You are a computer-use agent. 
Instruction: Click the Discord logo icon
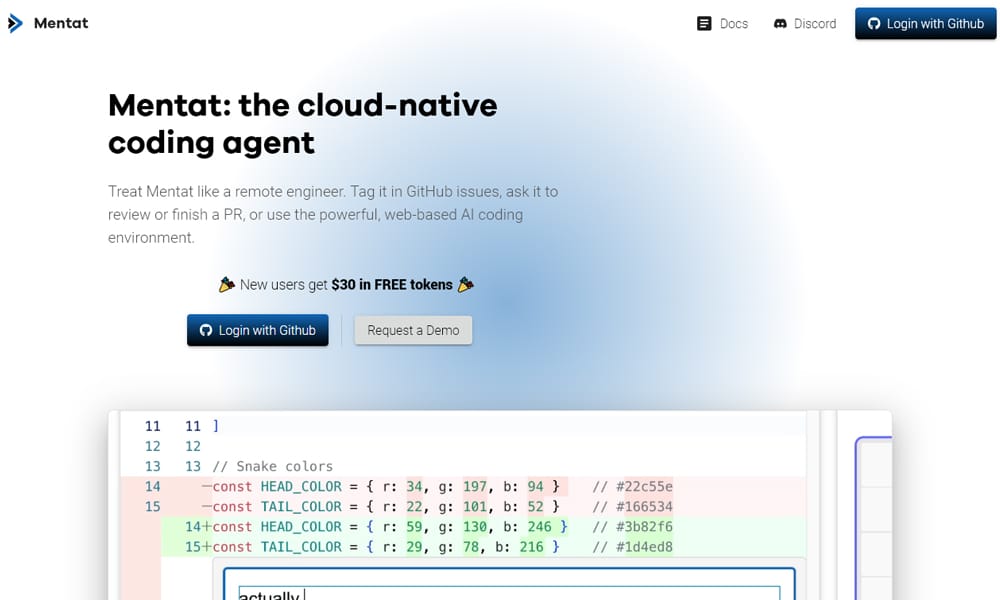[x=780, y=23]
